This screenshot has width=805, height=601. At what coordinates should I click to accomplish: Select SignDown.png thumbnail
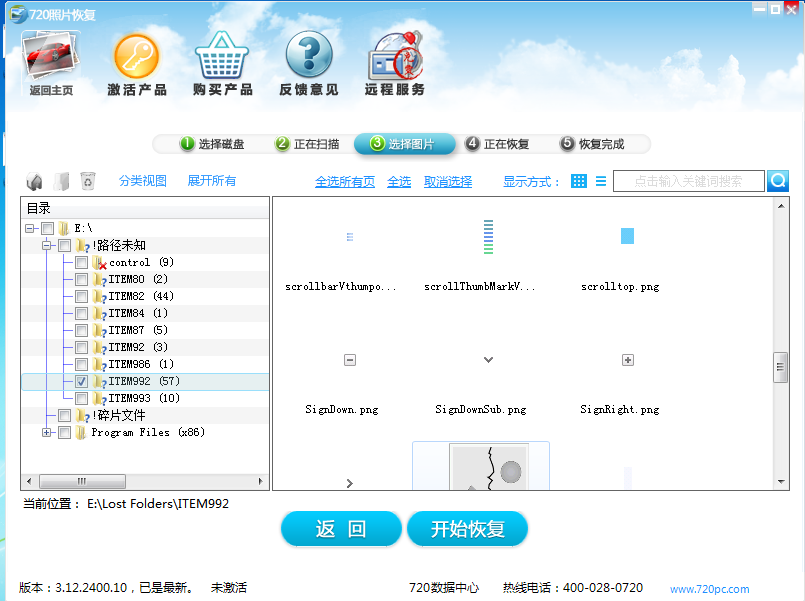click(x=350, y=360)
